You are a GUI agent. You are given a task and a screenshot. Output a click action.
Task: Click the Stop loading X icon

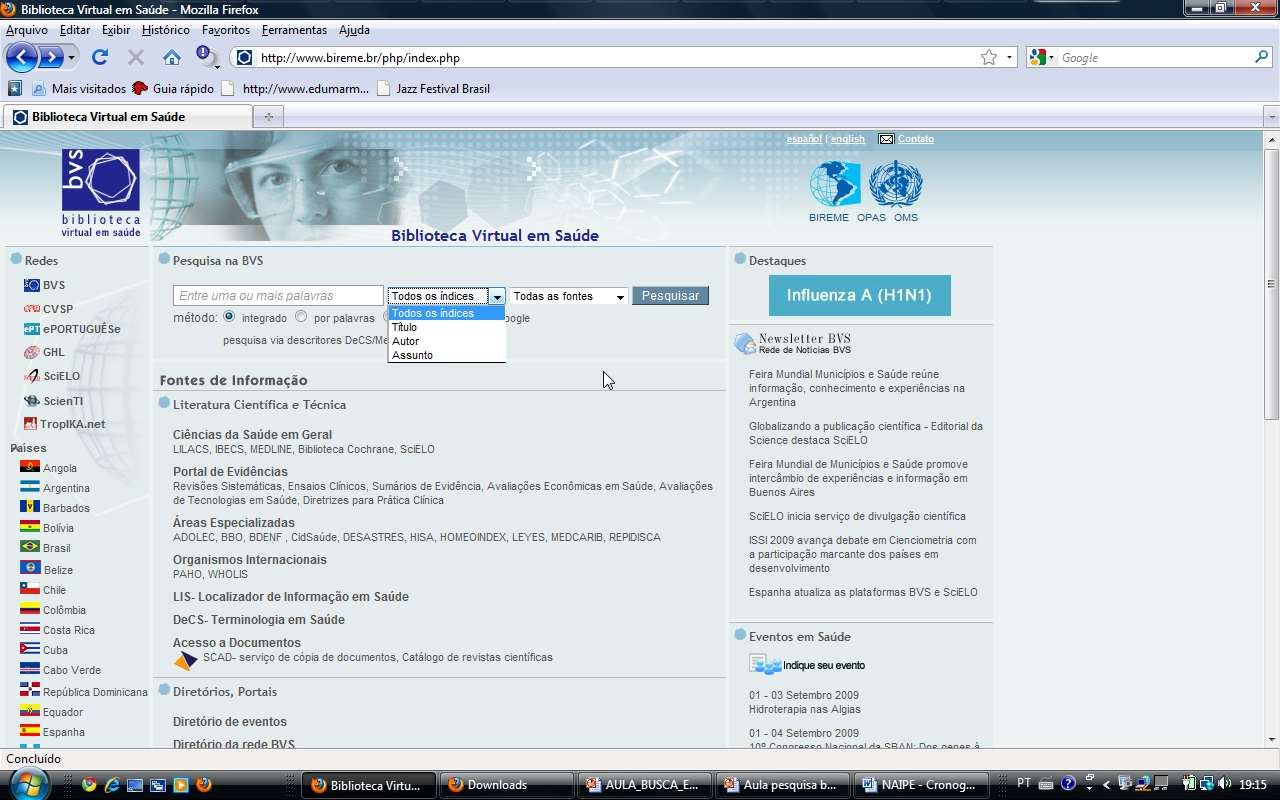click(x=136, y=57)
